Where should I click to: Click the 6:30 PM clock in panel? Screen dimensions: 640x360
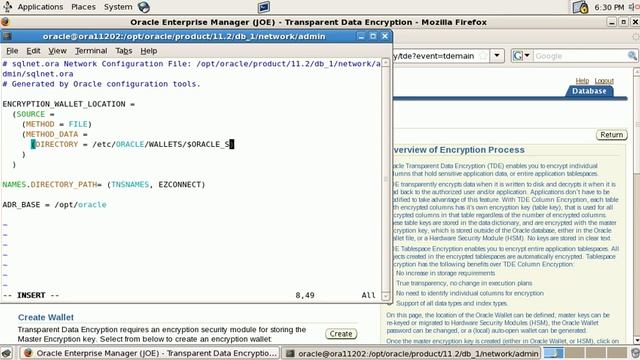click(609, 7)
